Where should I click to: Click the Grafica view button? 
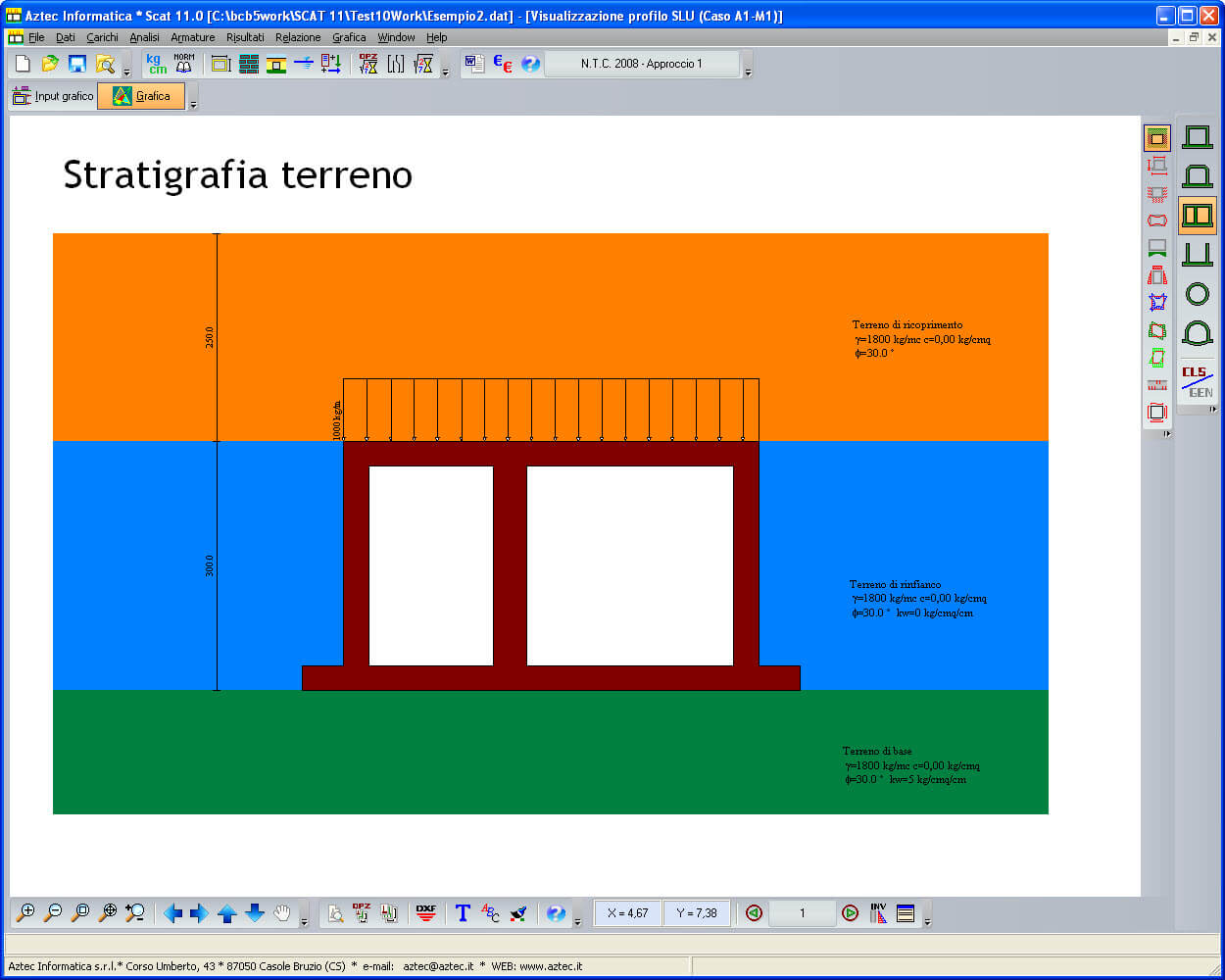(x=141, y=96)
